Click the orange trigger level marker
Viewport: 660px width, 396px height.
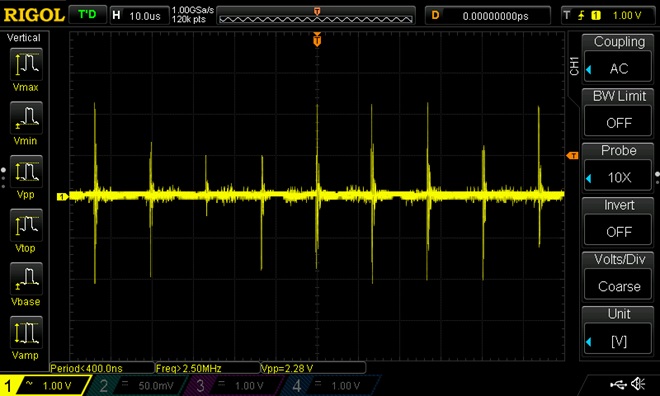pyautogui.click(x=572, y=156)
